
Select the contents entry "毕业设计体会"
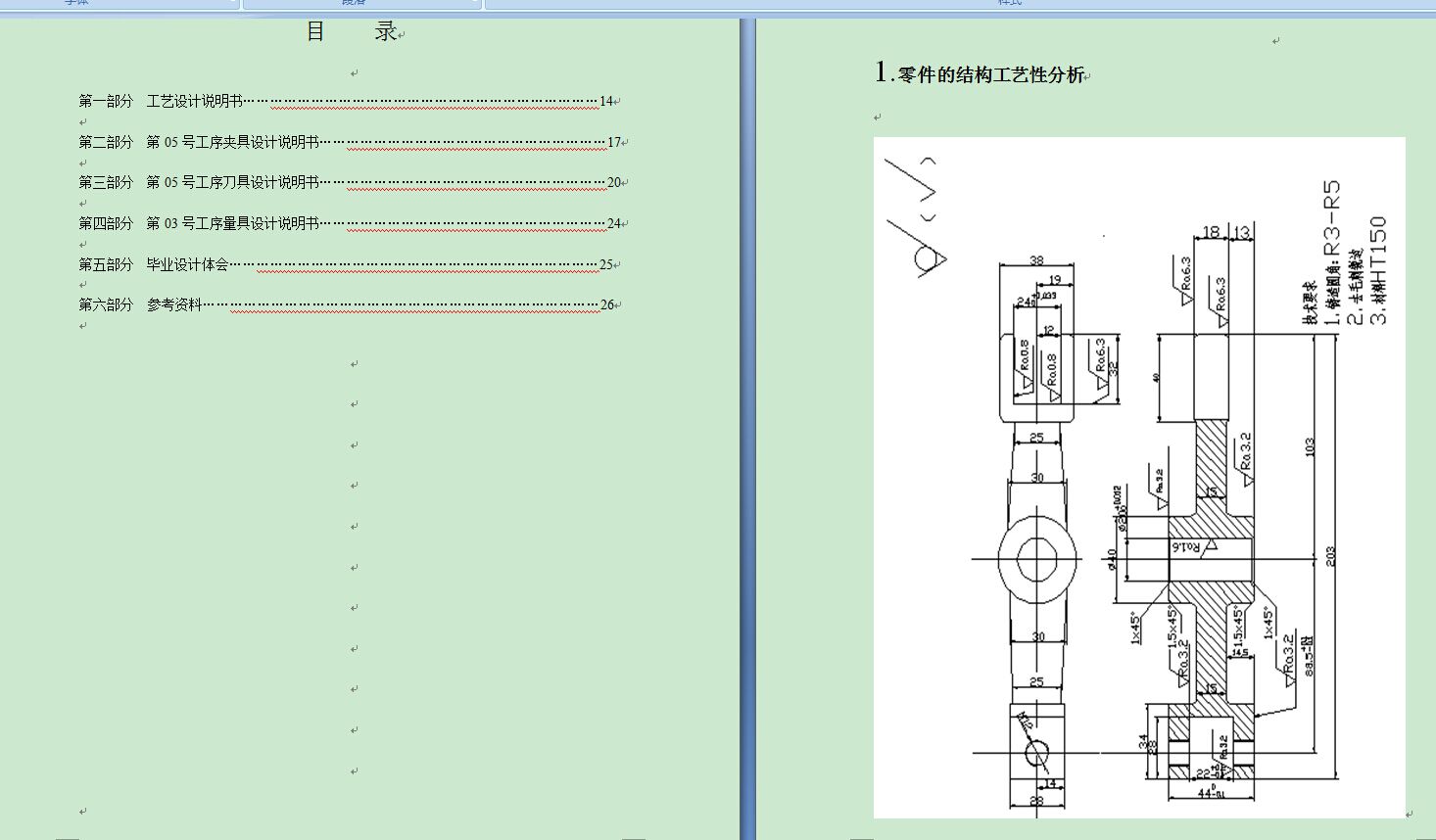(188, 264)
